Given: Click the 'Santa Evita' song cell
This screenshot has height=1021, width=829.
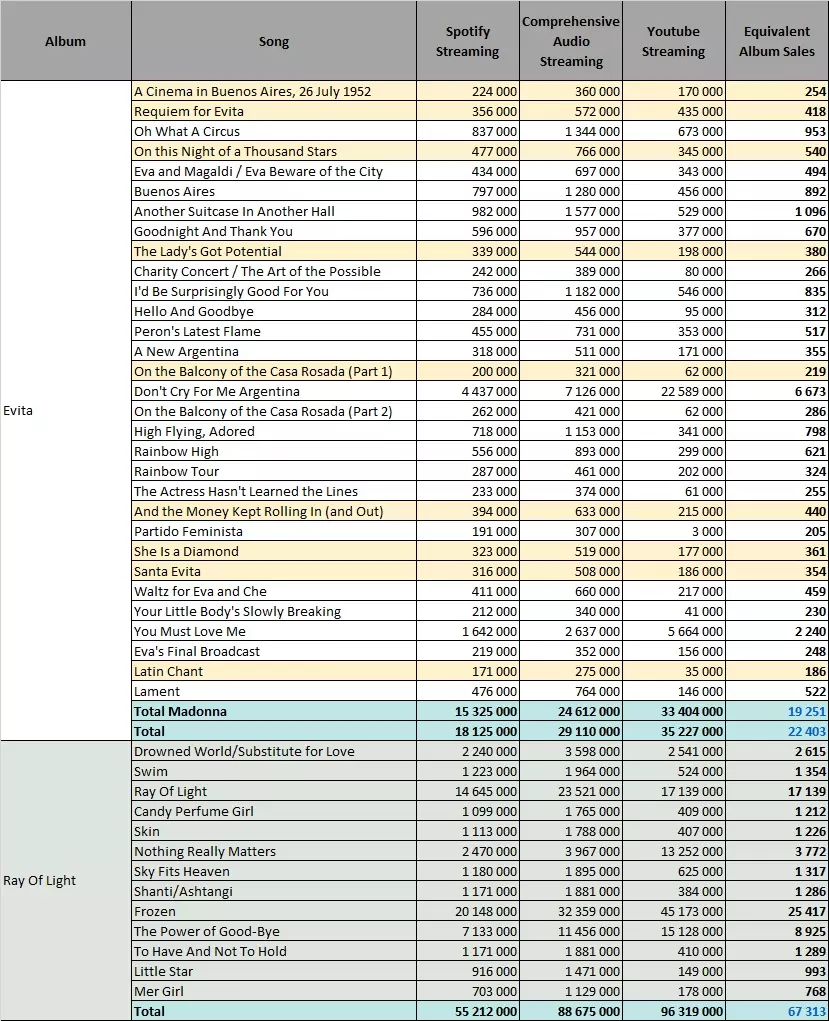Looking at the screenshot, I should (274, 572).
